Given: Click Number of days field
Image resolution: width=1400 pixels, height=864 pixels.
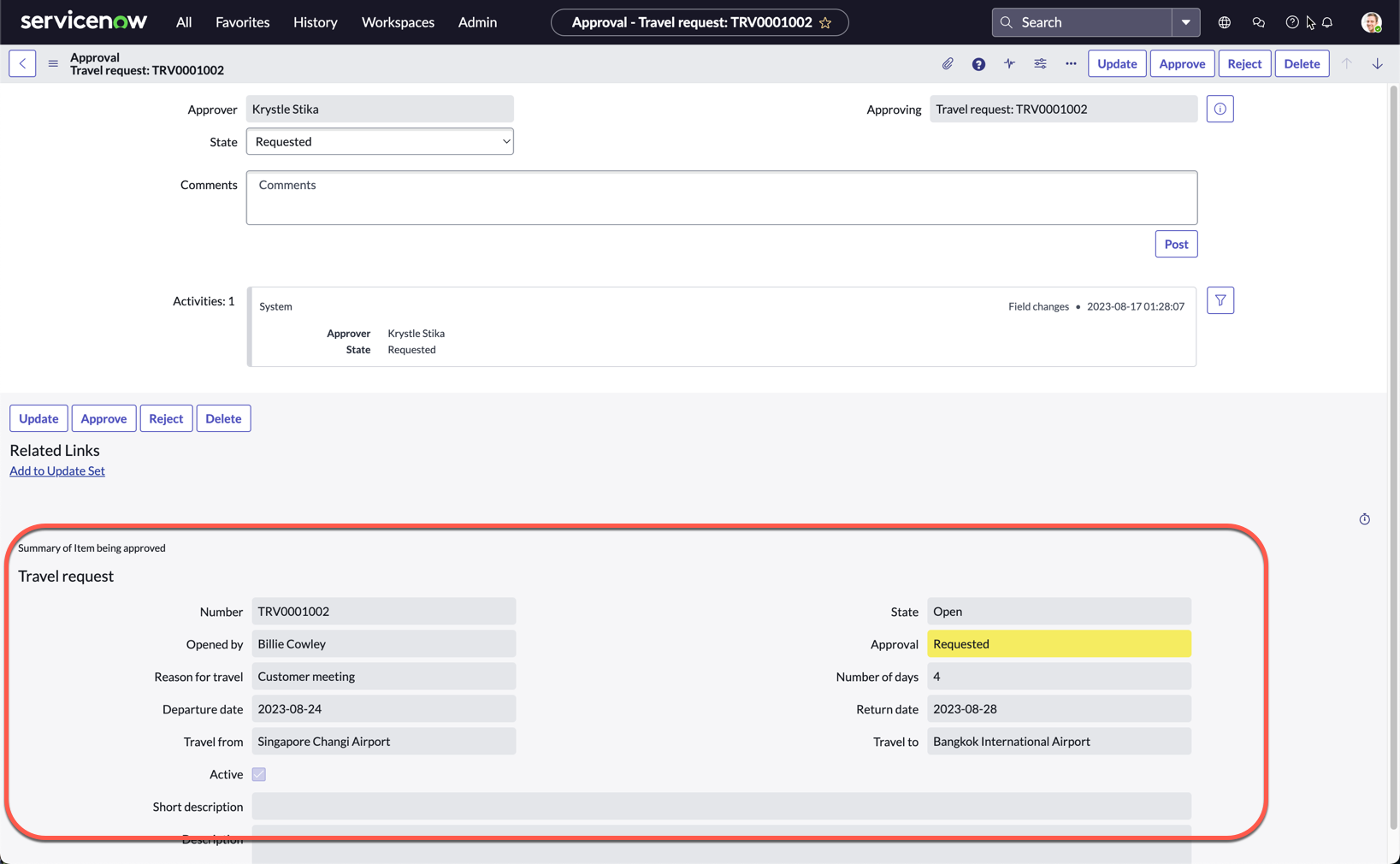Looking at the screenshot, I should click(x=1059, y=677).
